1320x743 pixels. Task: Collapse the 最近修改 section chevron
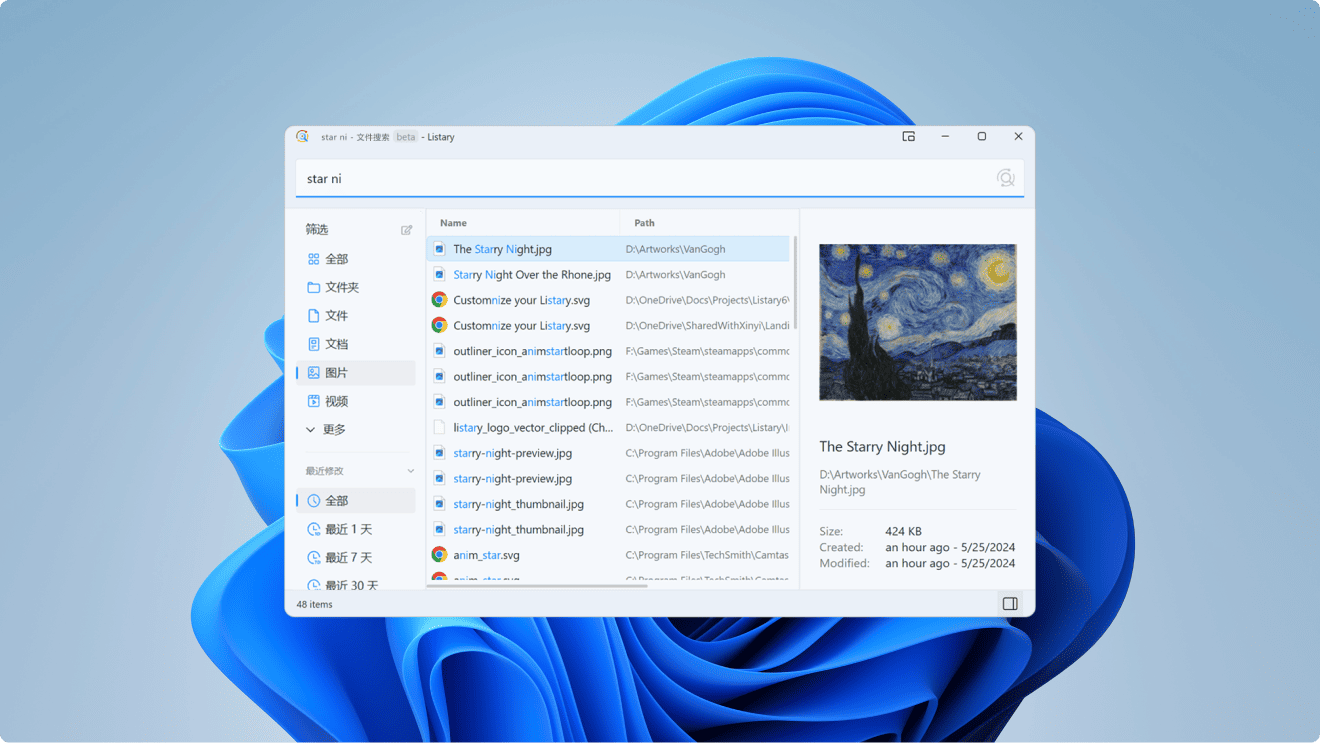410,471
